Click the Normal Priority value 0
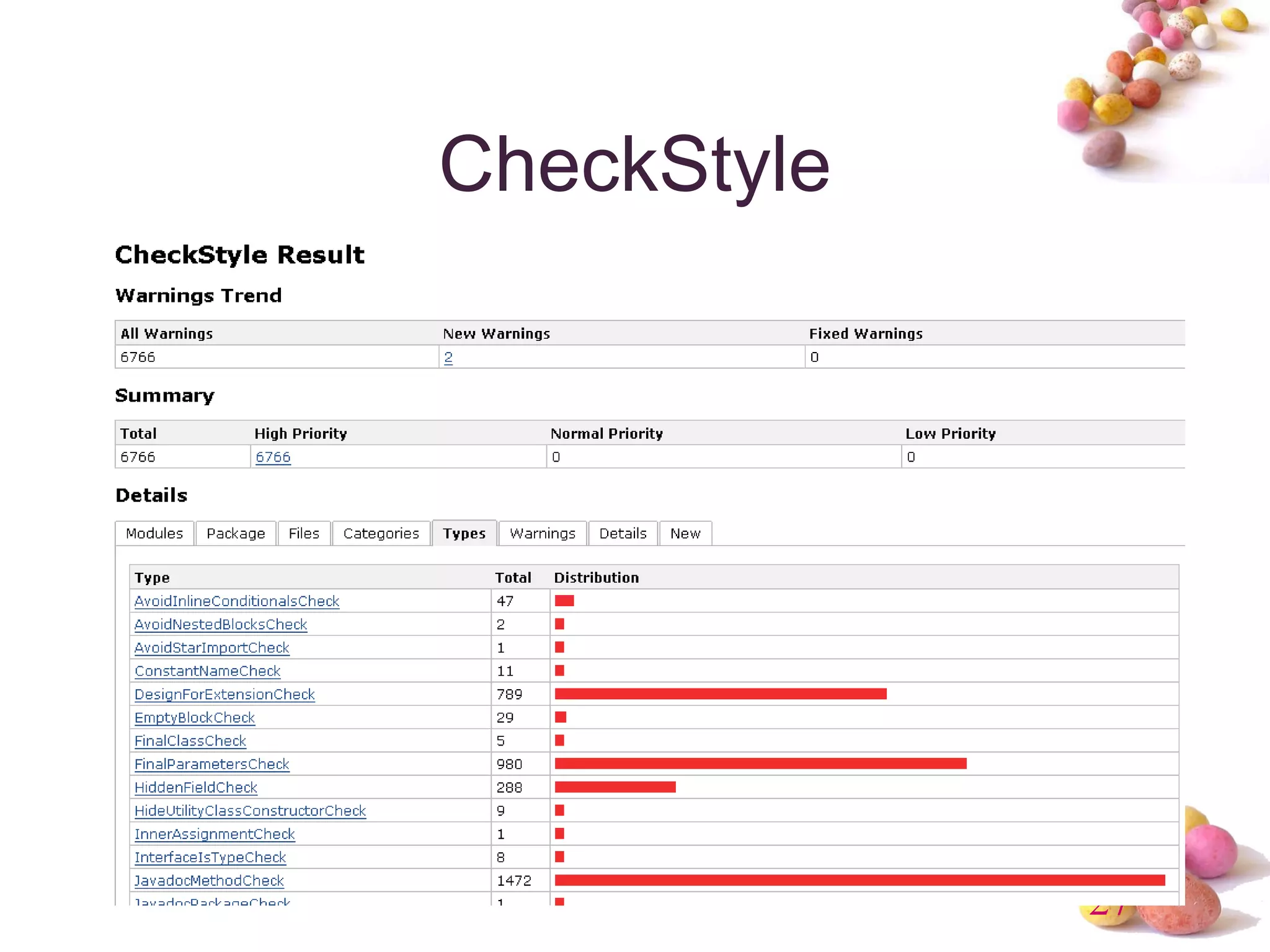Viewport: 1270px width, 952px height. (x=556, y=457)
